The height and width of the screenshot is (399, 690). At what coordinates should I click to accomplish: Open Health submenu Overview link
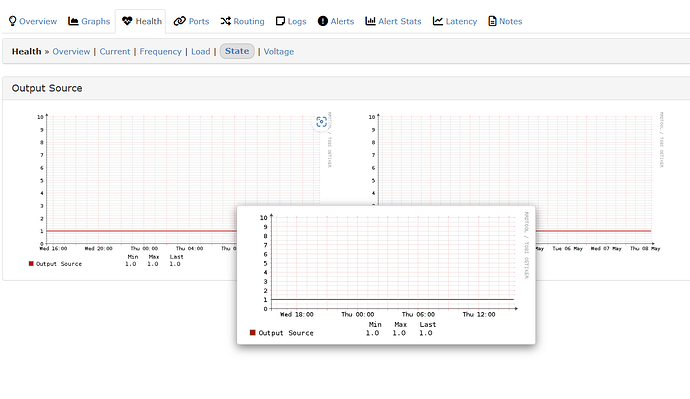[71, 51]
